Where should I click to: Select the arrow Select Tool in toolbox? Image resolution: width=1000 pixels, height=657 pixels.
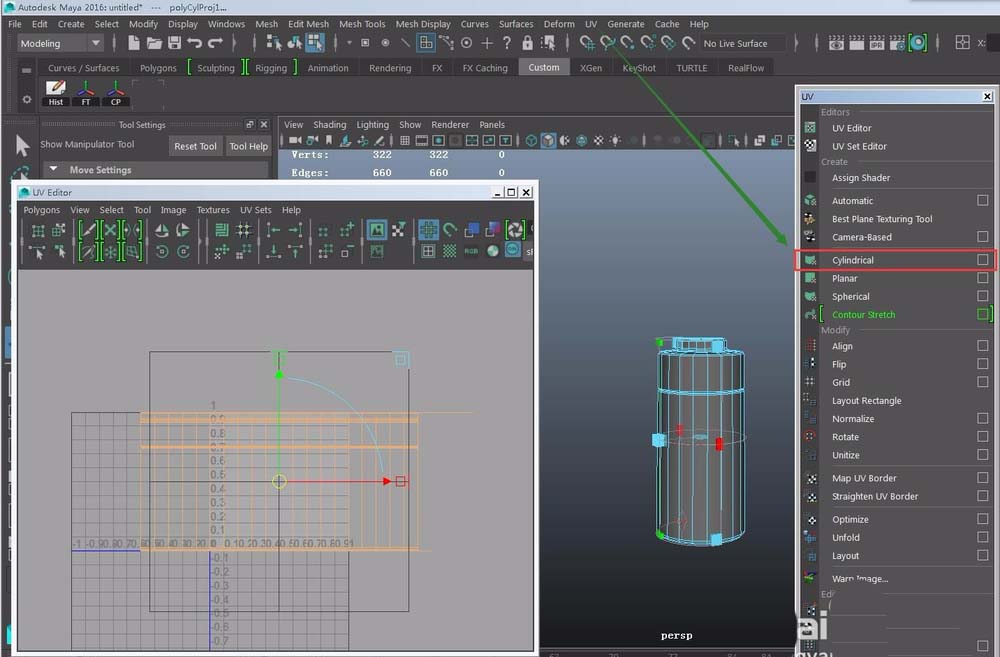coord(22,147)
